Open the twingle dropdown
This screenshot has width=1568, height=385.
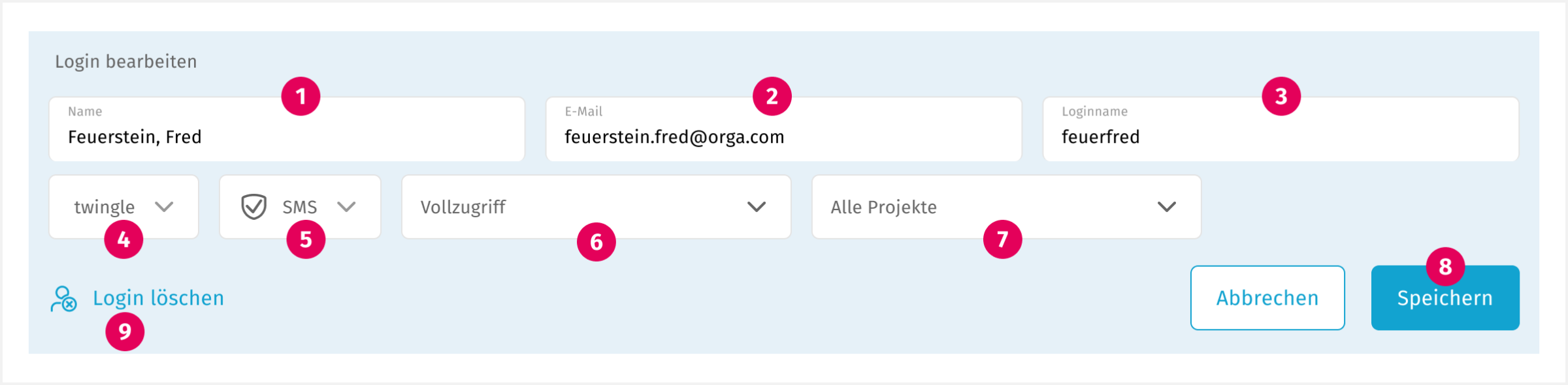pos(123,207)
